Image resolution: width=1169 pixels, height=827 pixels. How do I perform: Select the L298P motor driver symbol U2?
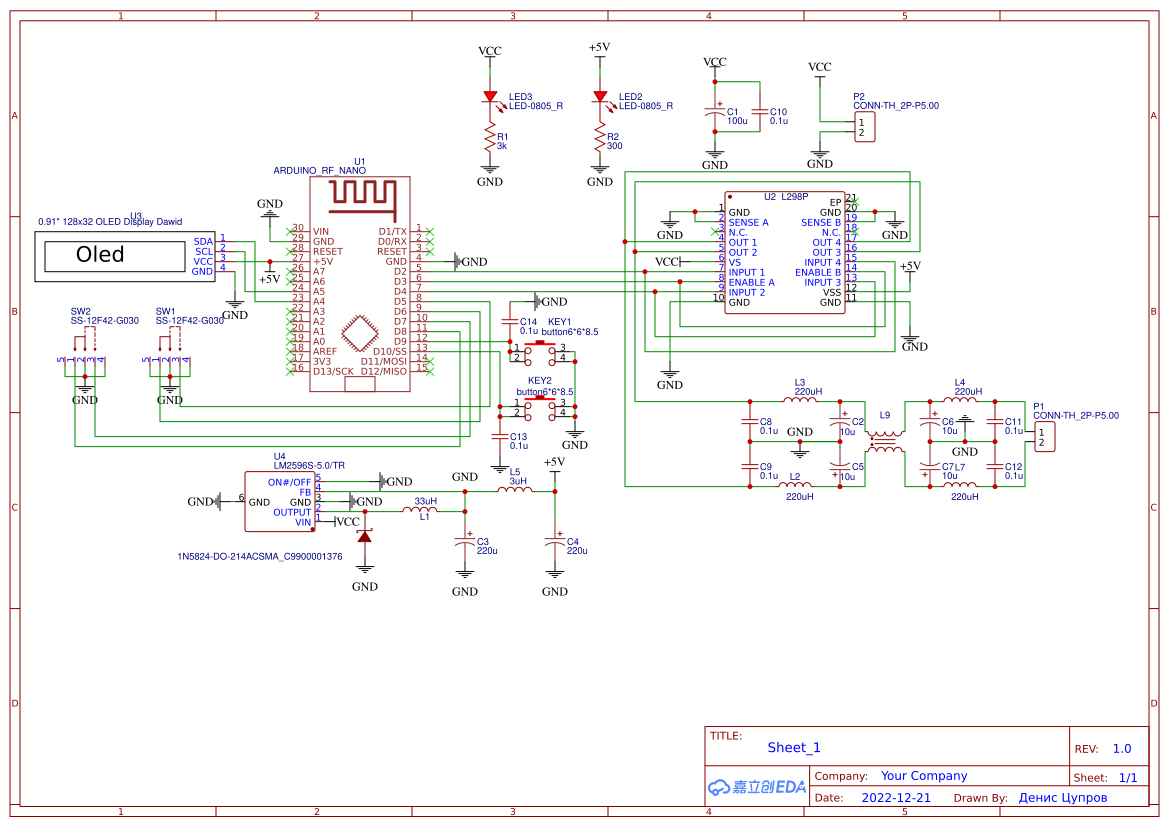(783, 250)
